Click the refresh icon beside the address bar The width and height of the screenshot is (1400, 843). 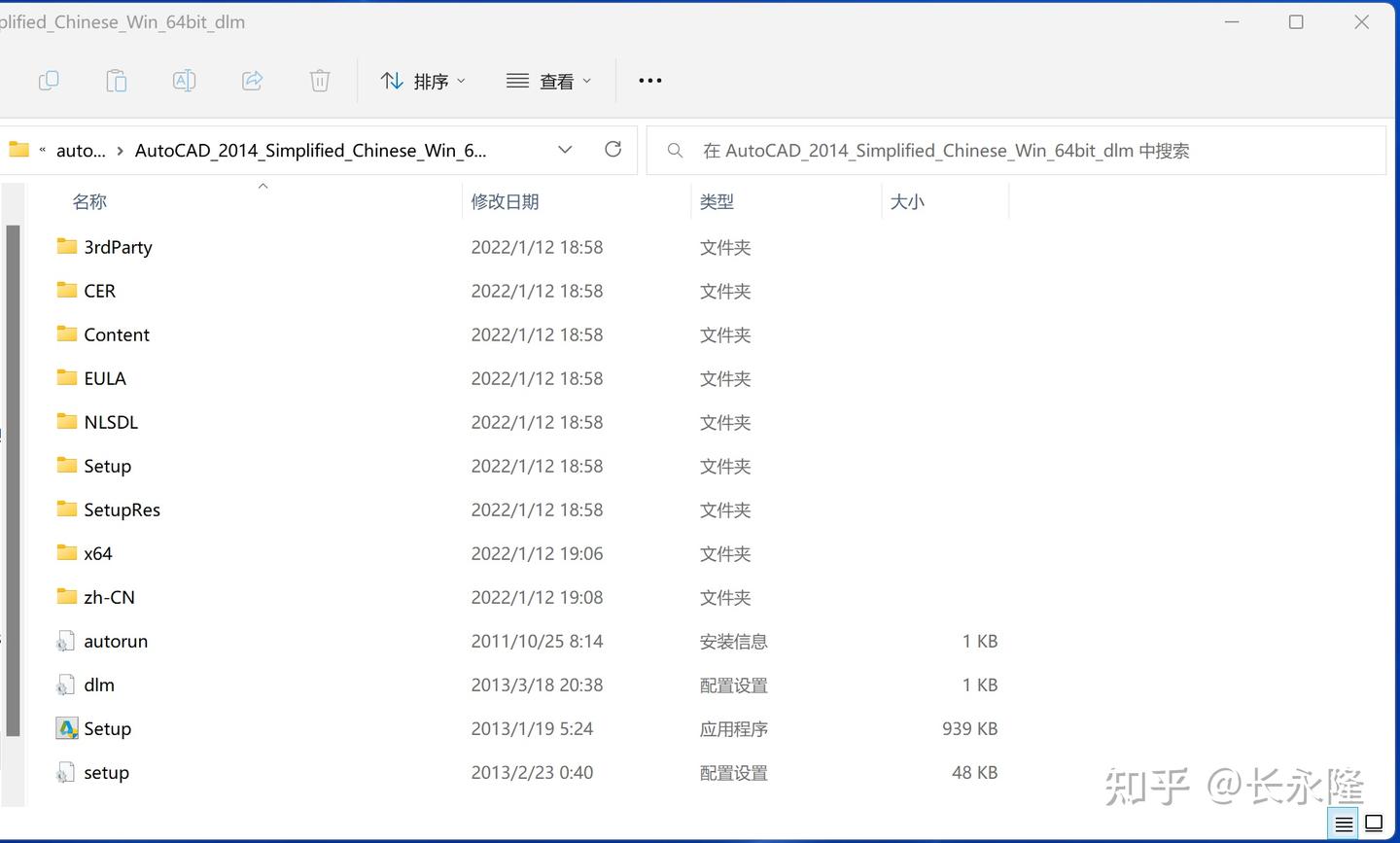[612, 150]
